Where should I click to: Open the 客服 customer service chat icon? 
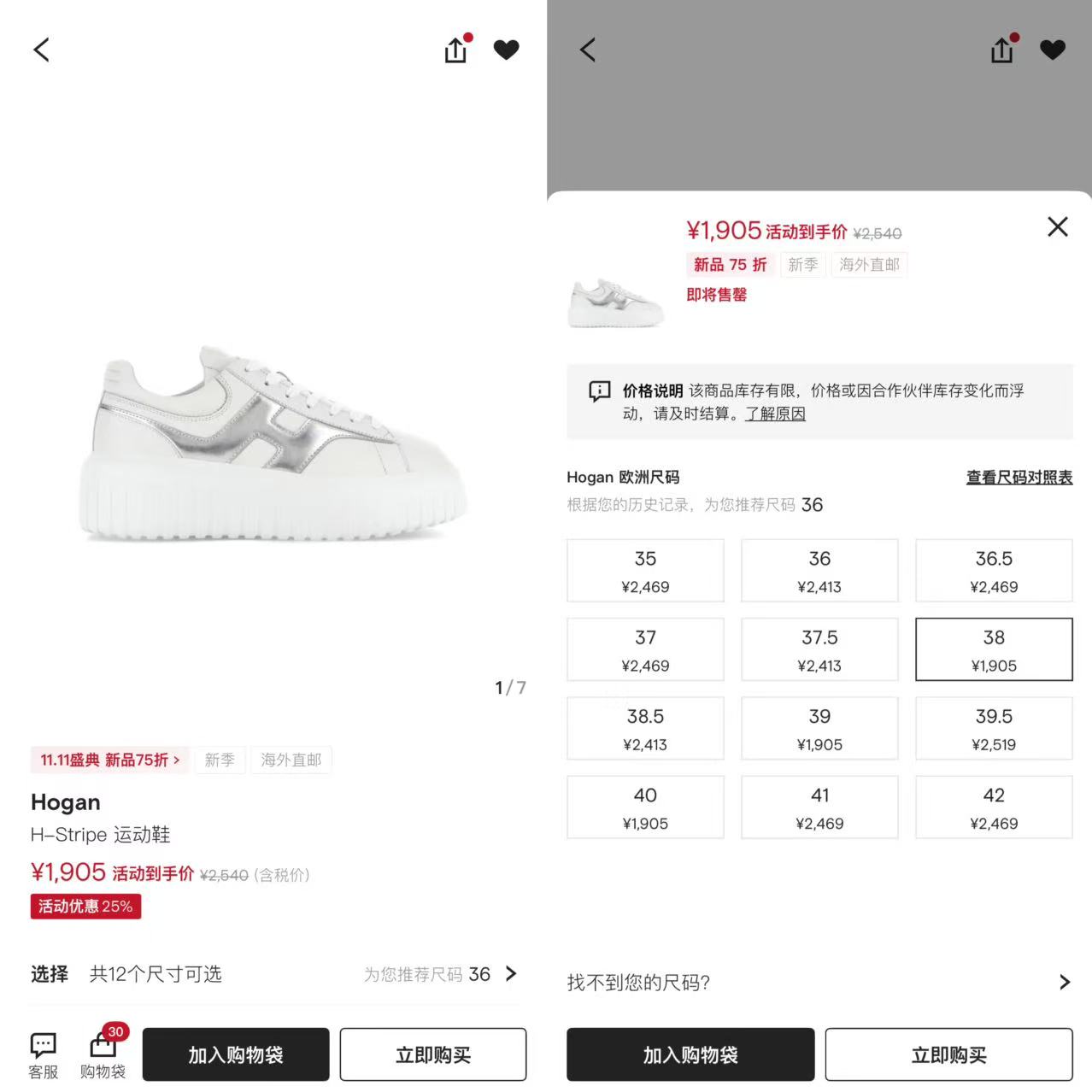point(44,1055)
